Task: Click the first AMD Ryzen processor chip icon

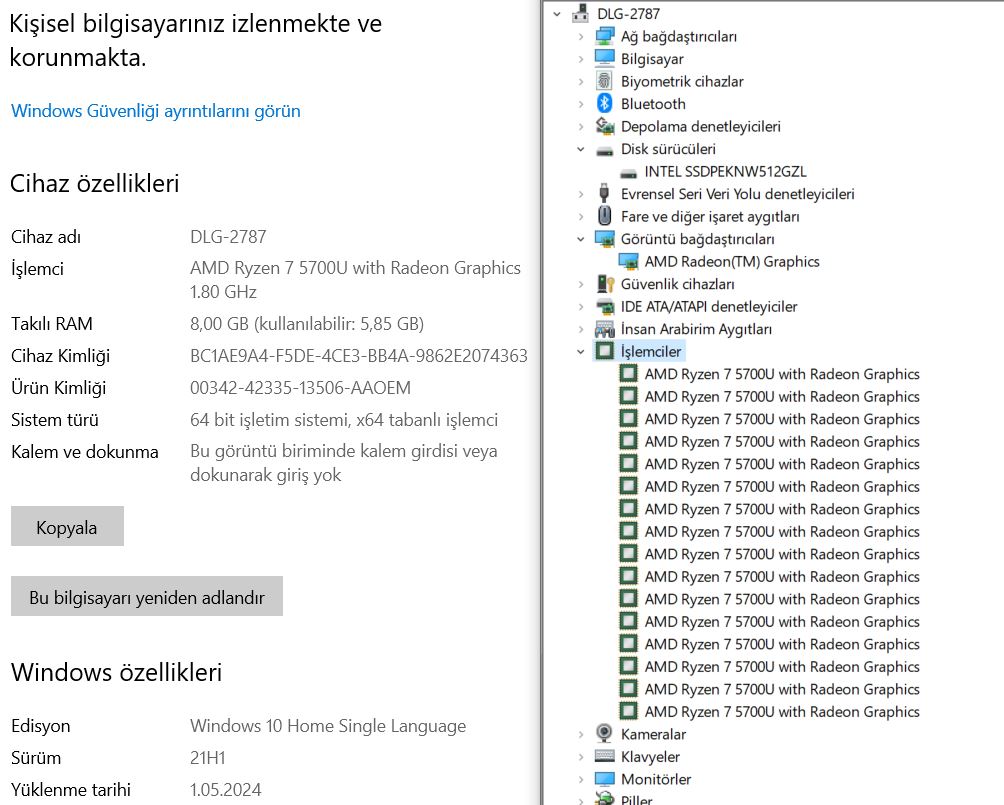Action: pos(629,374)
